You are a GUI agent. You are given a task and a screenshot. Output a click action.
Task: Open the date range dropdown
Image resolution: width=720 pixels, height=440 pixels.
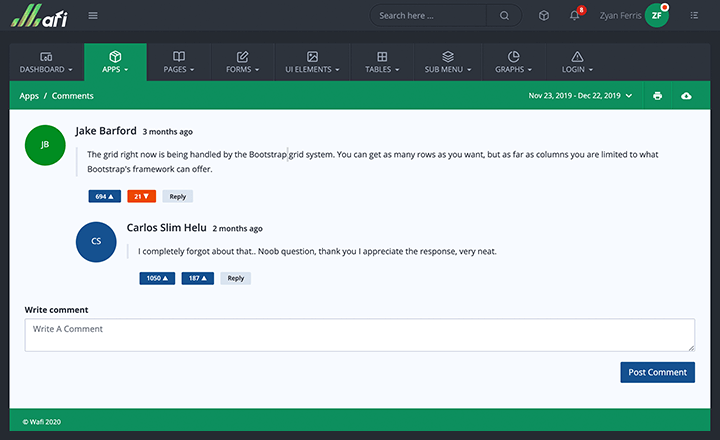point(580,96)
